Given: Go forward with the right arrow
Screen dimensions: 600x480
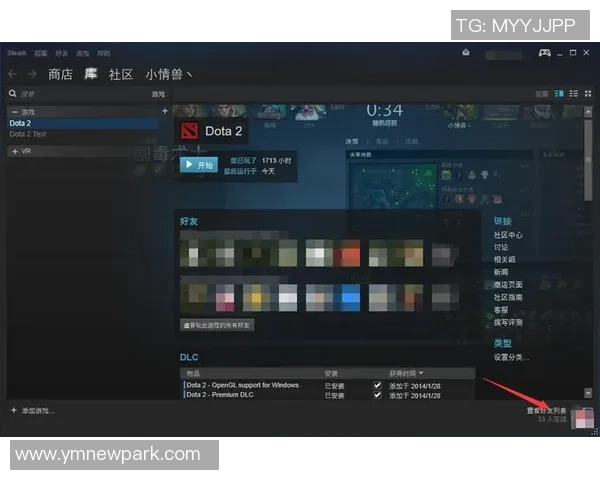Looking at the screenshot, I should coord(32,74).
